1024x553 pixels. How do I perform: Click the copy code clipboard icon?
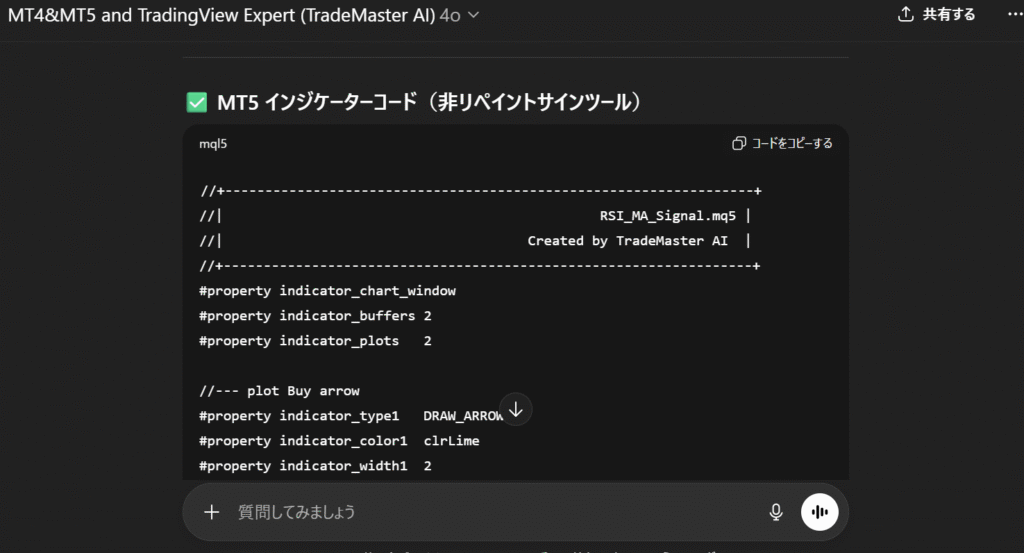click(x=739, y=143)
